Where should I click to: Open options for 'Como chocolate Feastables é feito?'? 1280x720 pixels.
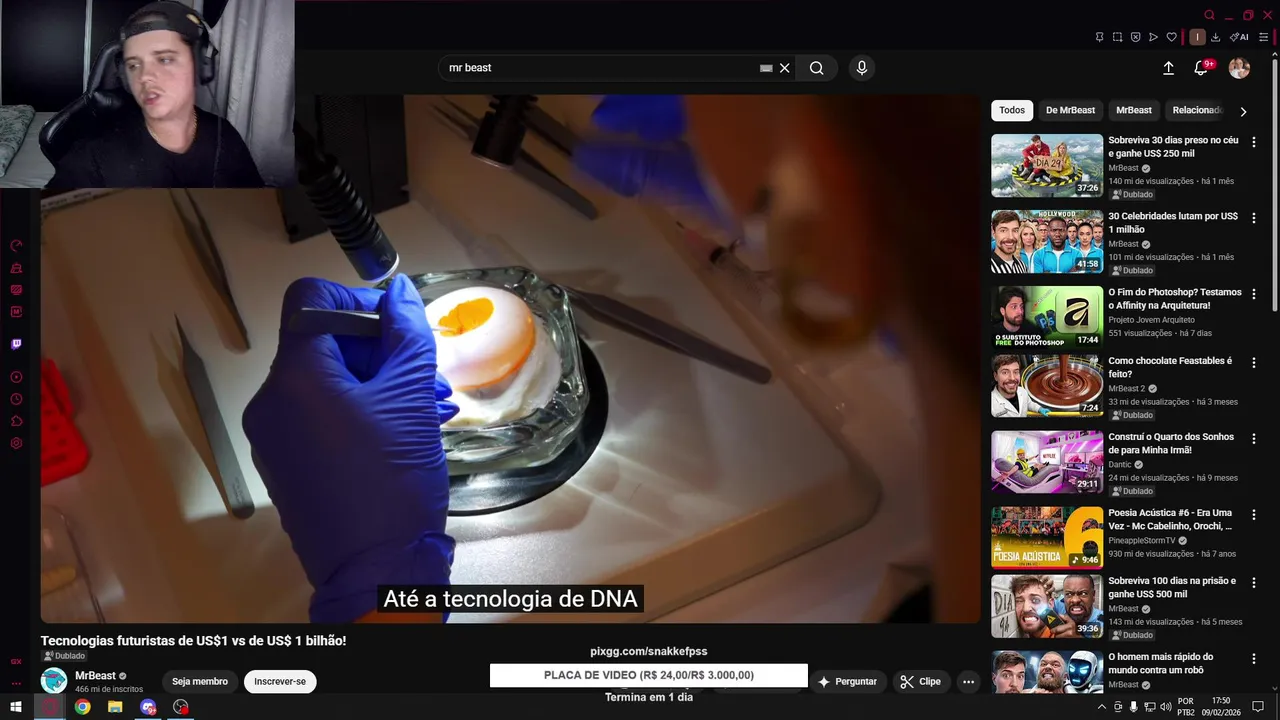coord(1254,362)
